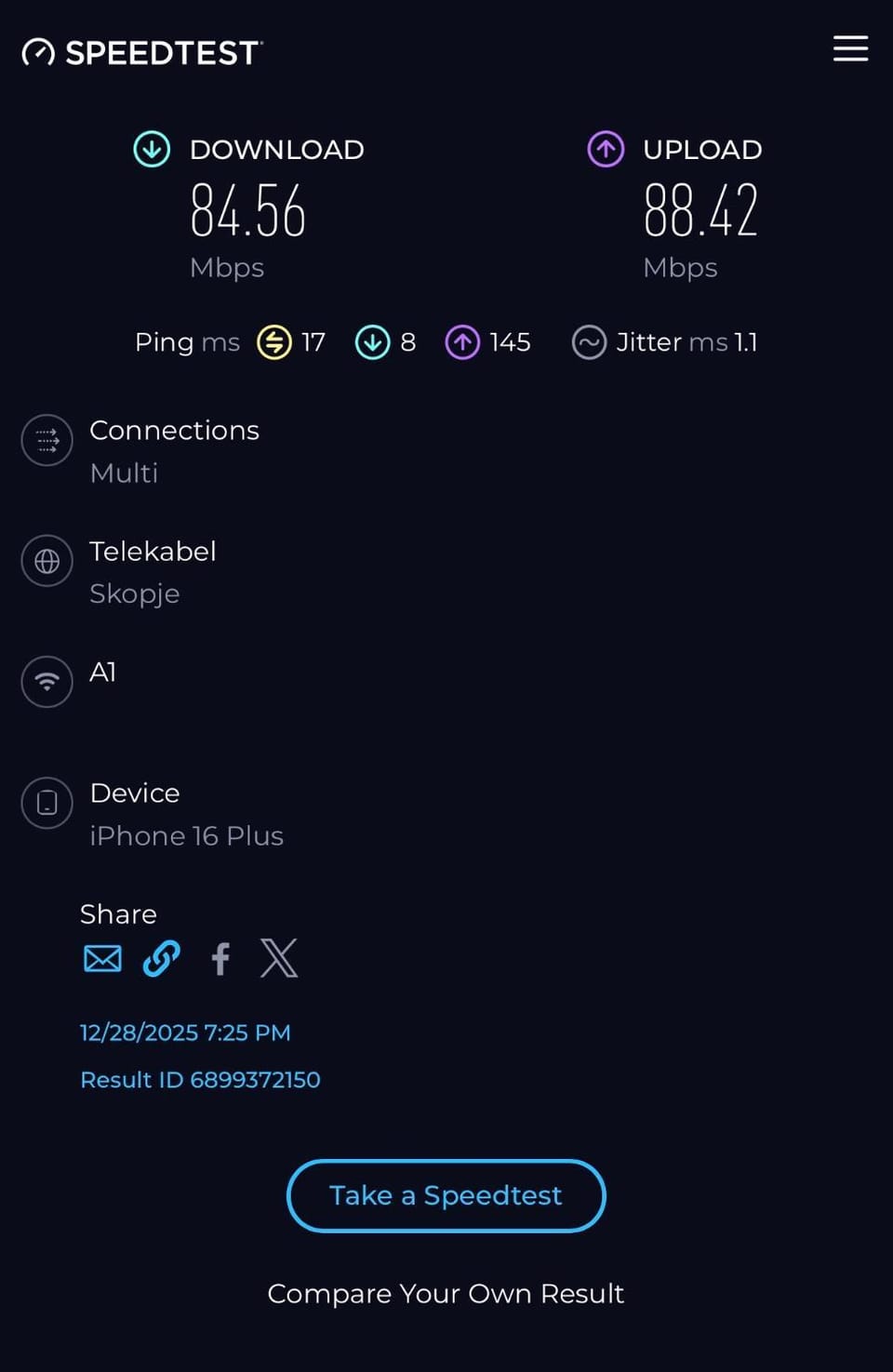Share result via email icon
The height and width of the screenshot is (1372, 893).
(102, 958)
